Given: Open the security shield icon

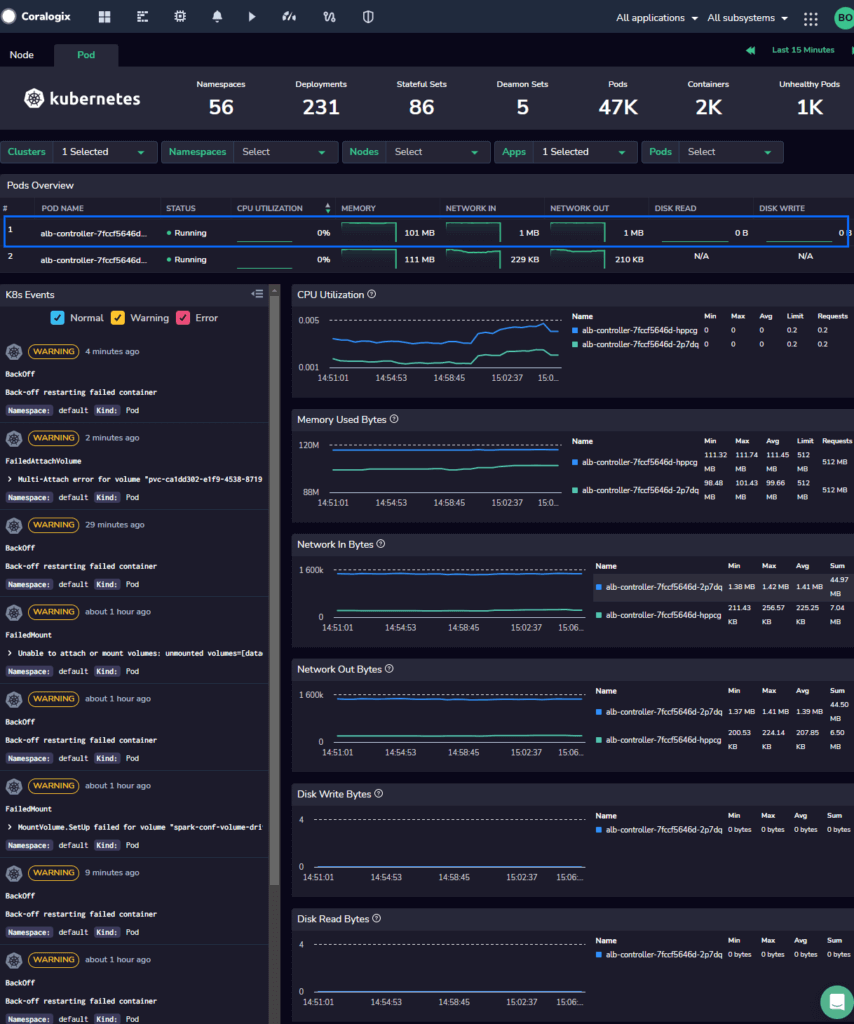Looking at the screenshot, I should (x=368, y=17).
